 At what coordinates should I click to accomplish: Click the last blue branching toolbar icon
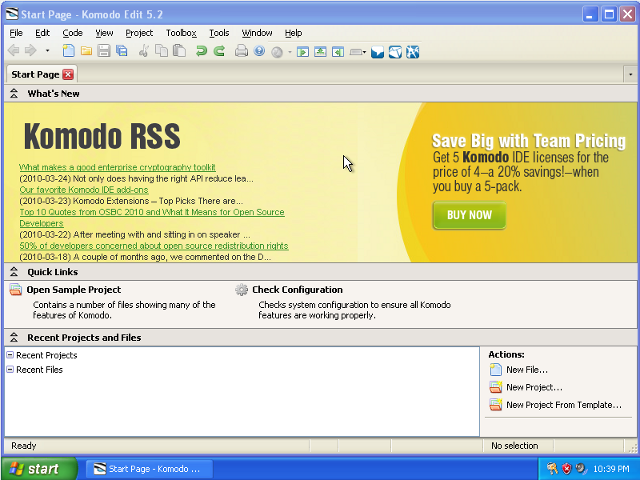click(413, 52)
